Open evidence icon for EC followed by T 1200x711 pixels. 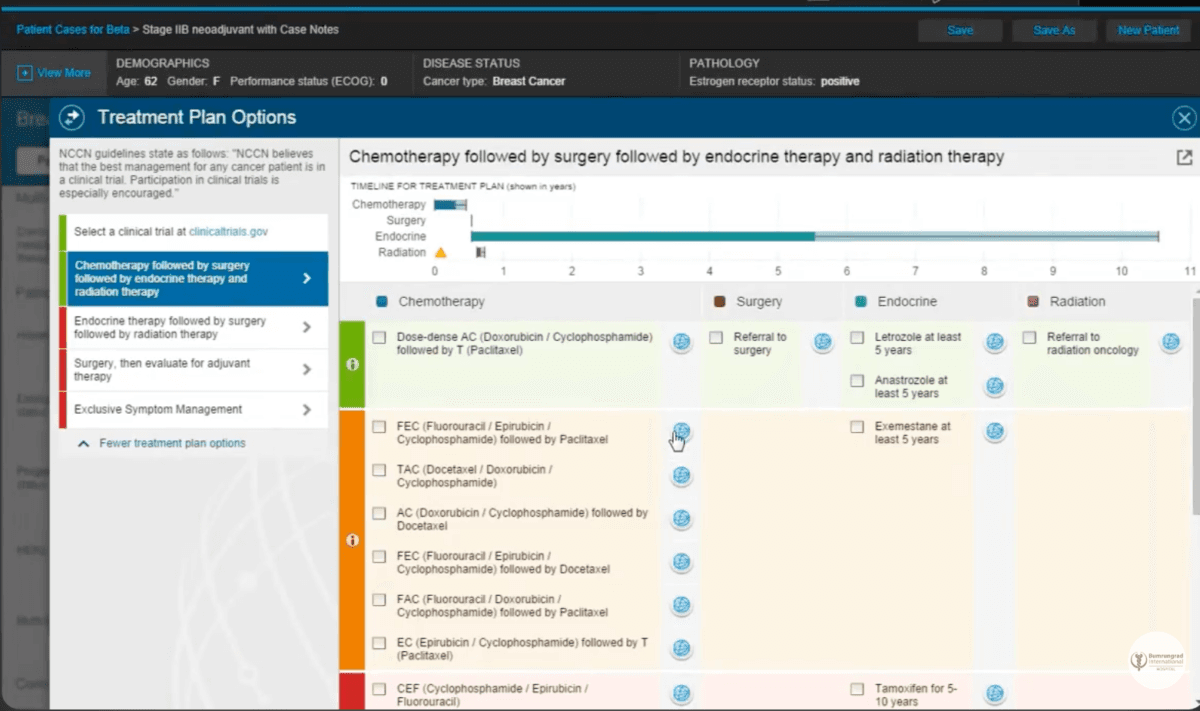[681, 649]
